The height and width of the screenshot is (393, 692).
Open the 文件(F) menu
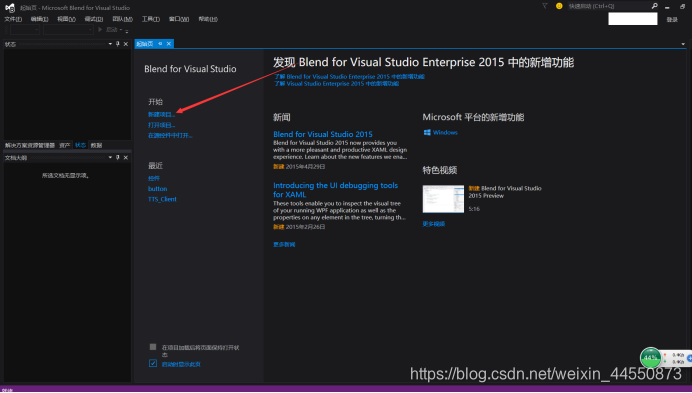(x=13, y=19)
